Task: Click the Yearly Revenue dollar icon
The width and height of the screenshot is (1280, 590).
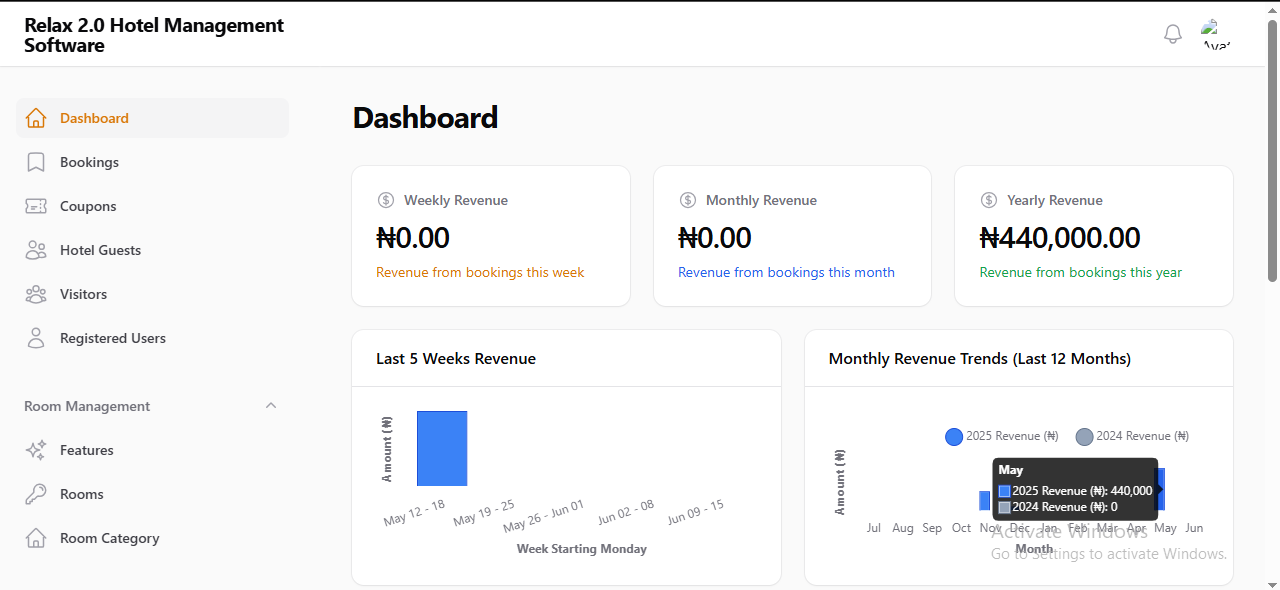Action: click(x=989, y=200)
